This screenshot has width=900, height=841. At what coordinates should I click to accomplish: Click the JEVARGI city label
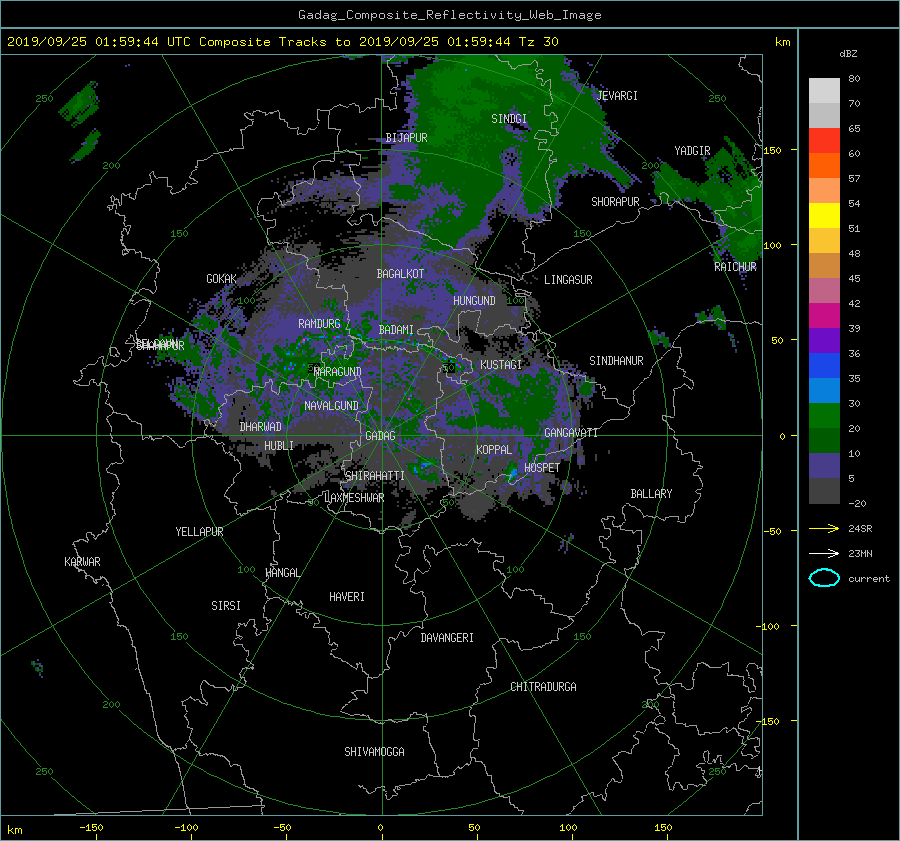[617, 96]
